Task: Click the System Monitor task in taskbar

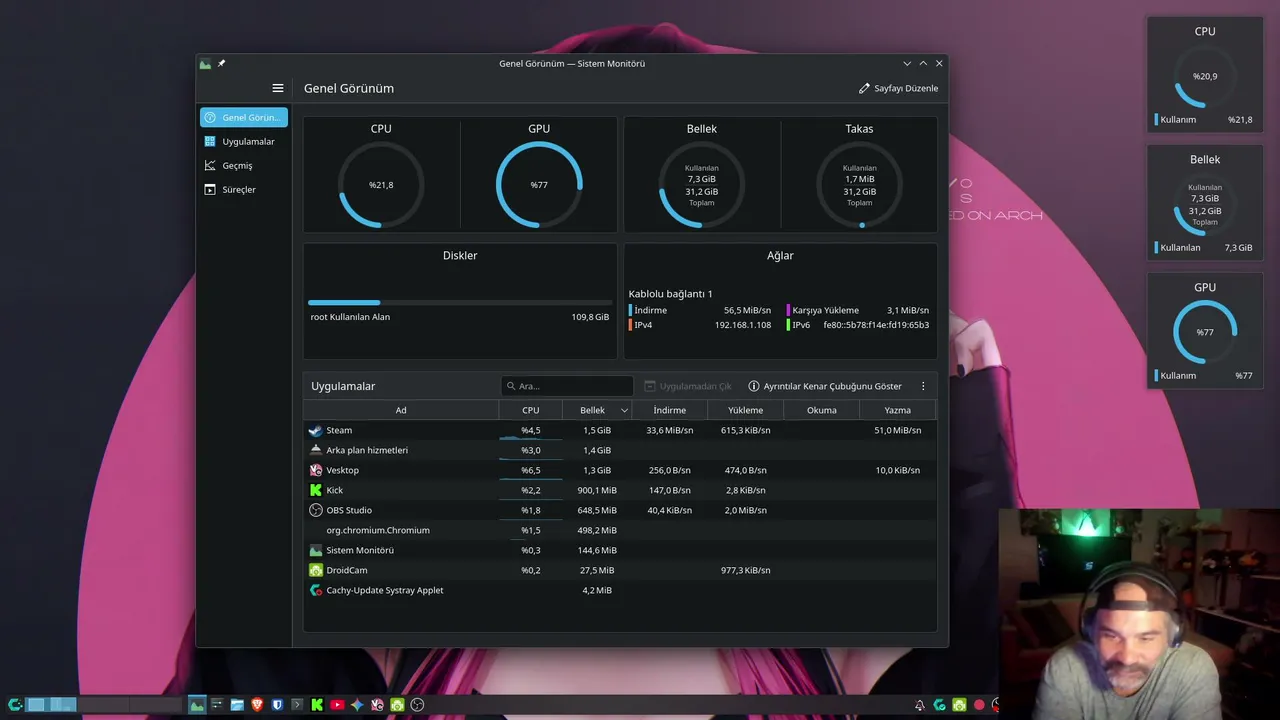Action: pos(197,705)
